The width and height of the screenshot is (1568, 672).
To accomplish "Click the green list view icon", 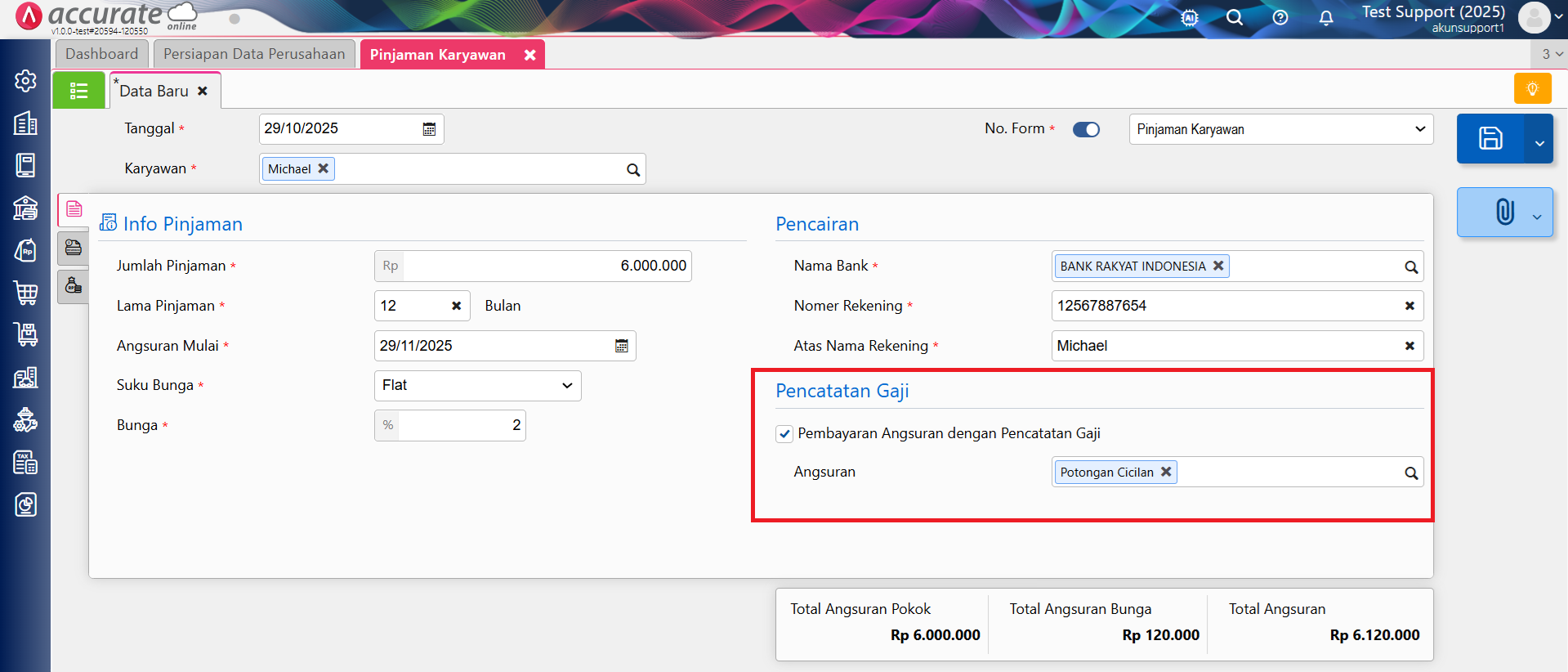I will coord(78,91).
